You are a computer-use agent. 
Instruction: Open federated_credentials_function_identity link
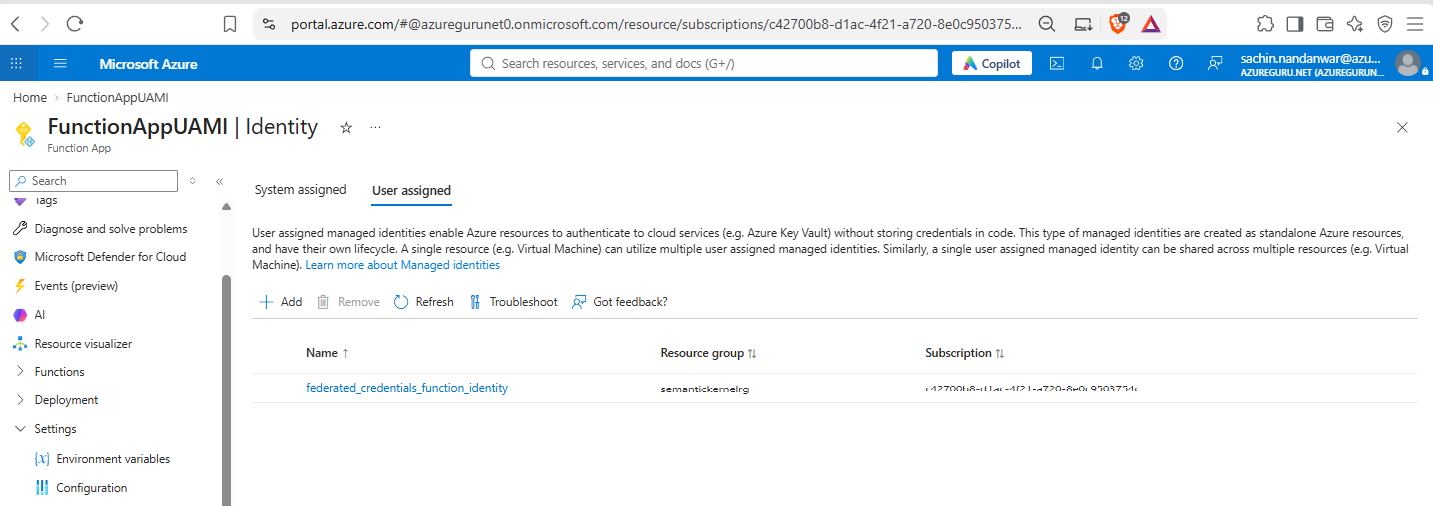click(407, 388)
